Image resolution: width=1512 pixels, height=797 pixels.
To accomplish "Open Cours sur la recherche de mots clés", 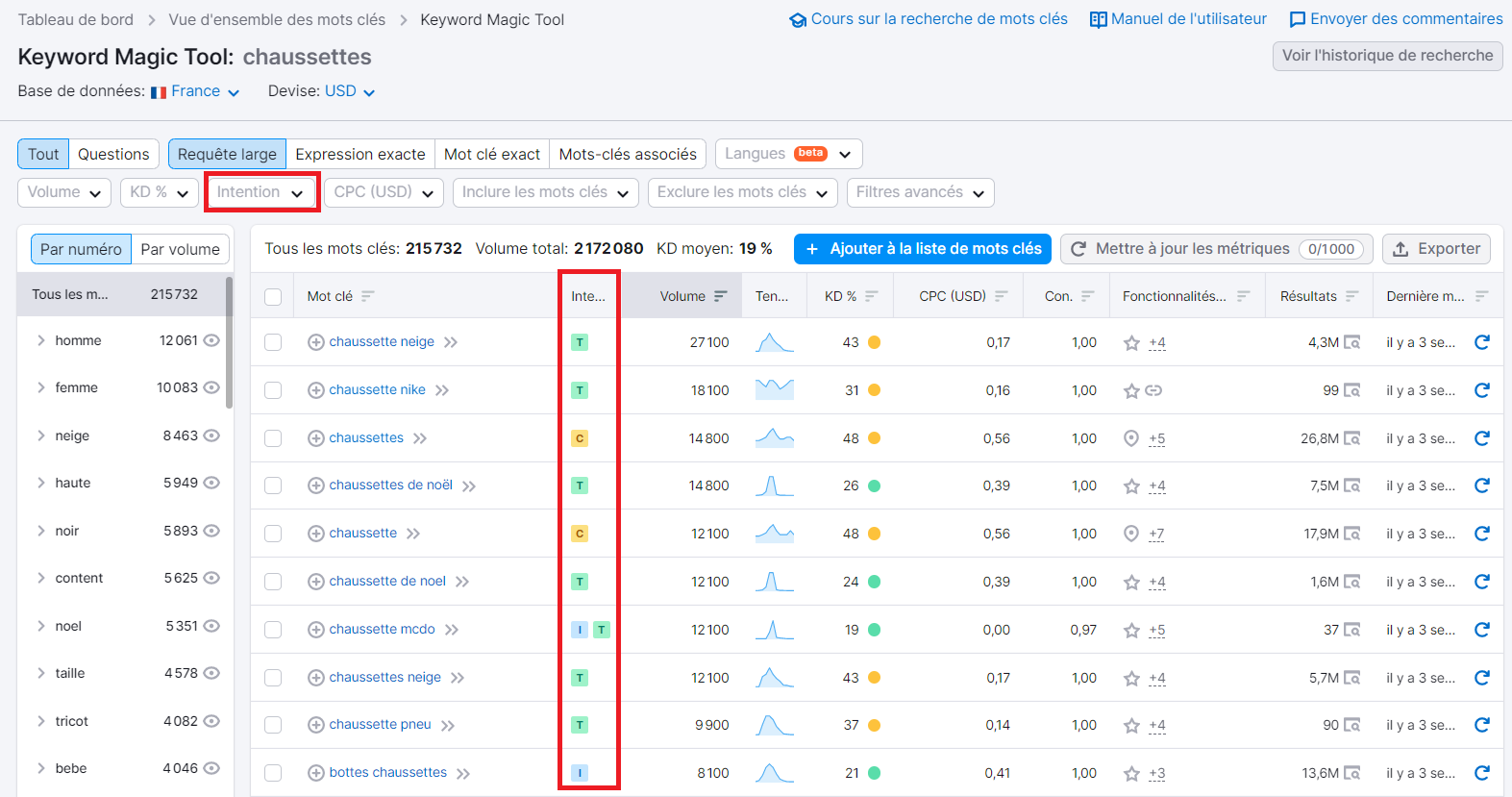I will coord(928,19).
